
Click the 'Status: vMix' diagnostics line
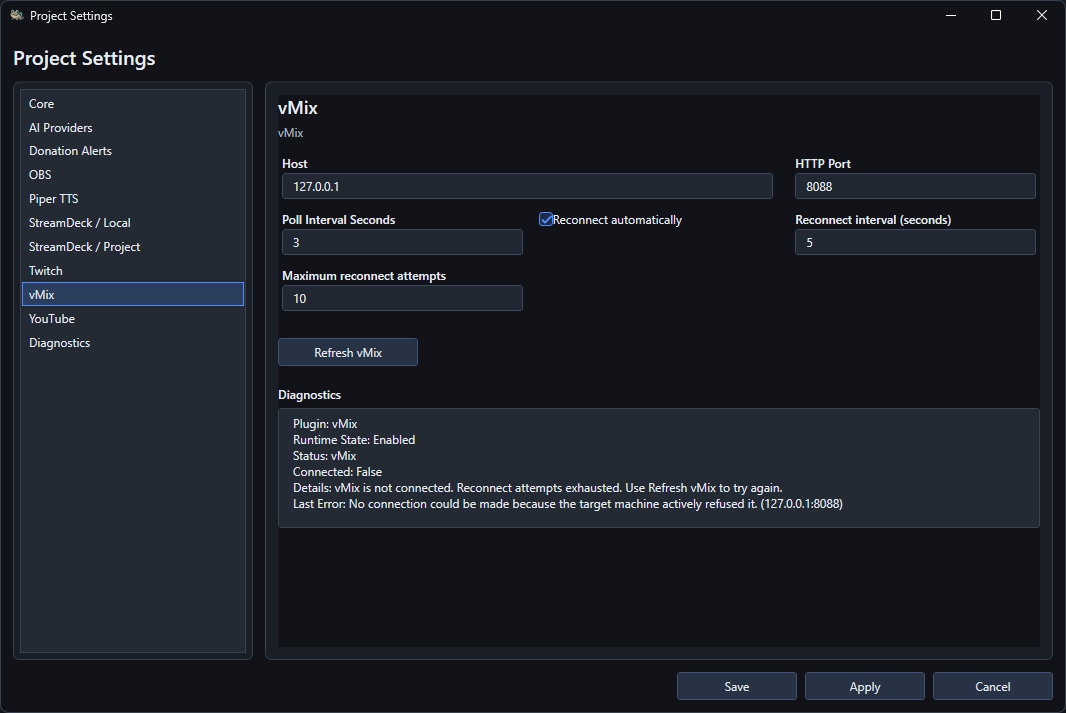324,455
